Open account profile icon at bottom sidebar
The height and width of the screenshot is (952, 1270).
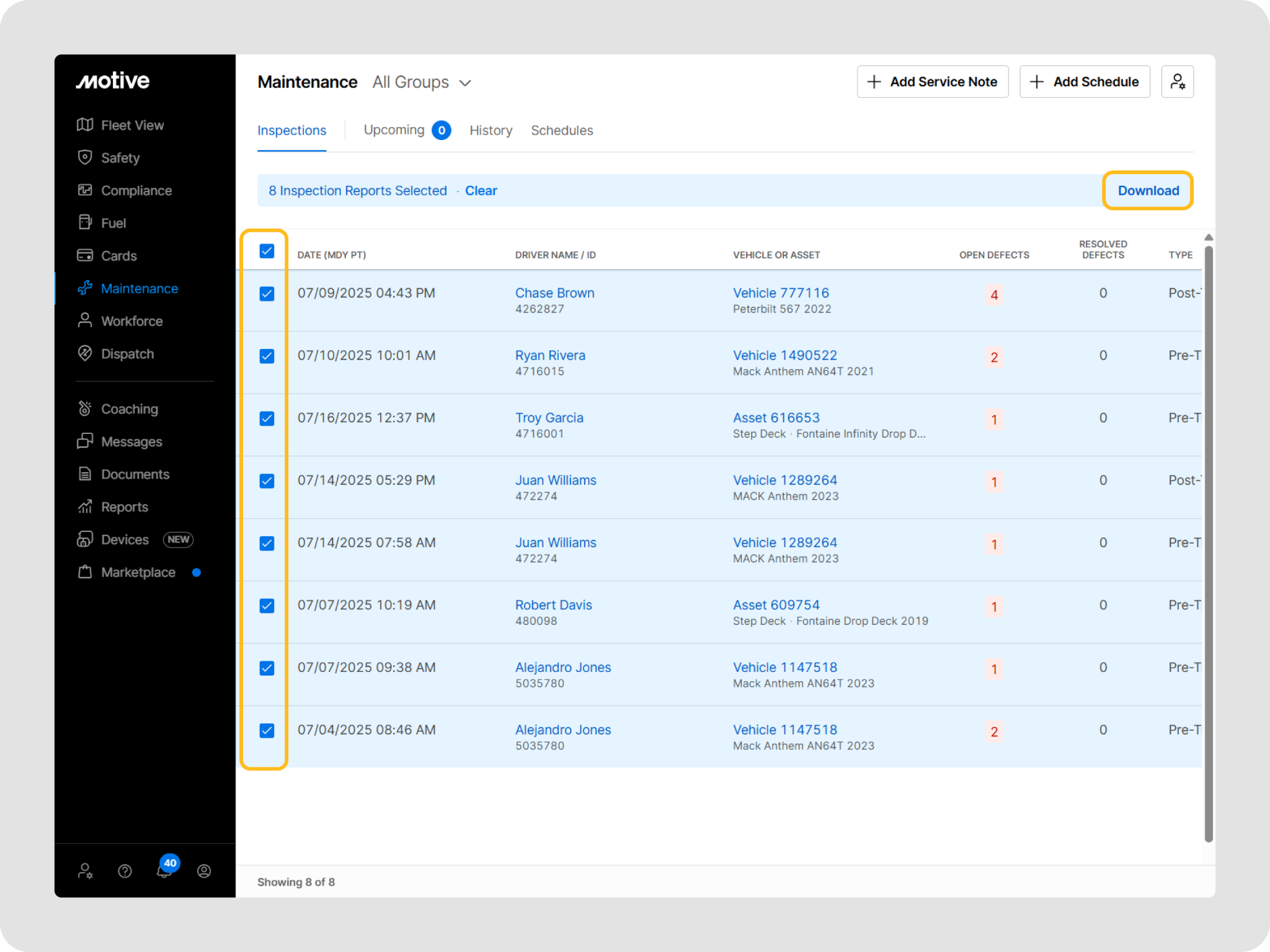pyautogui.click(x=204, y=871)
